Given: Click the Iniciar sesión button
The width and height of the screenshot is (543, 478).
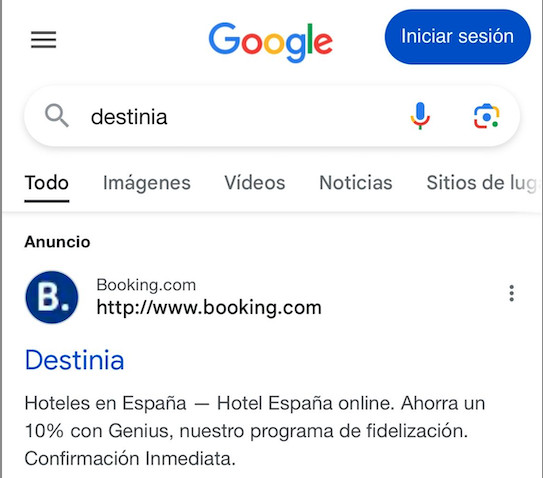Looking at the screenshot, I should [457, 37].
